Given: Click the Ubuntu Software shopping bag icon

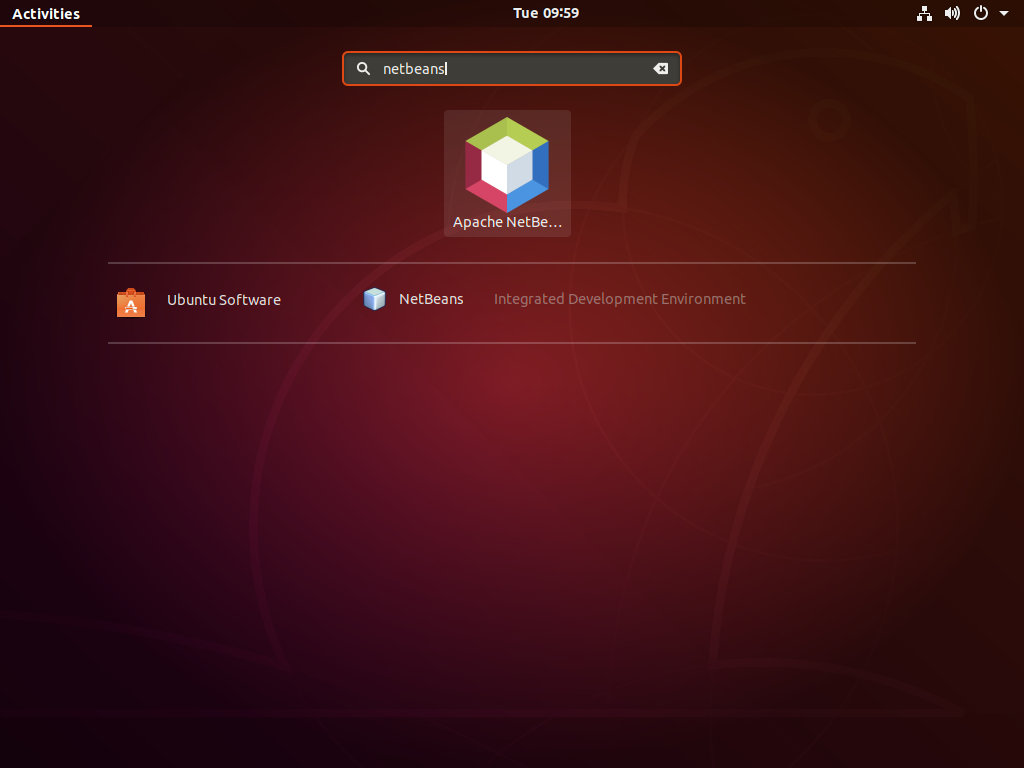Looking at the screenshot, I should (131, 302).
